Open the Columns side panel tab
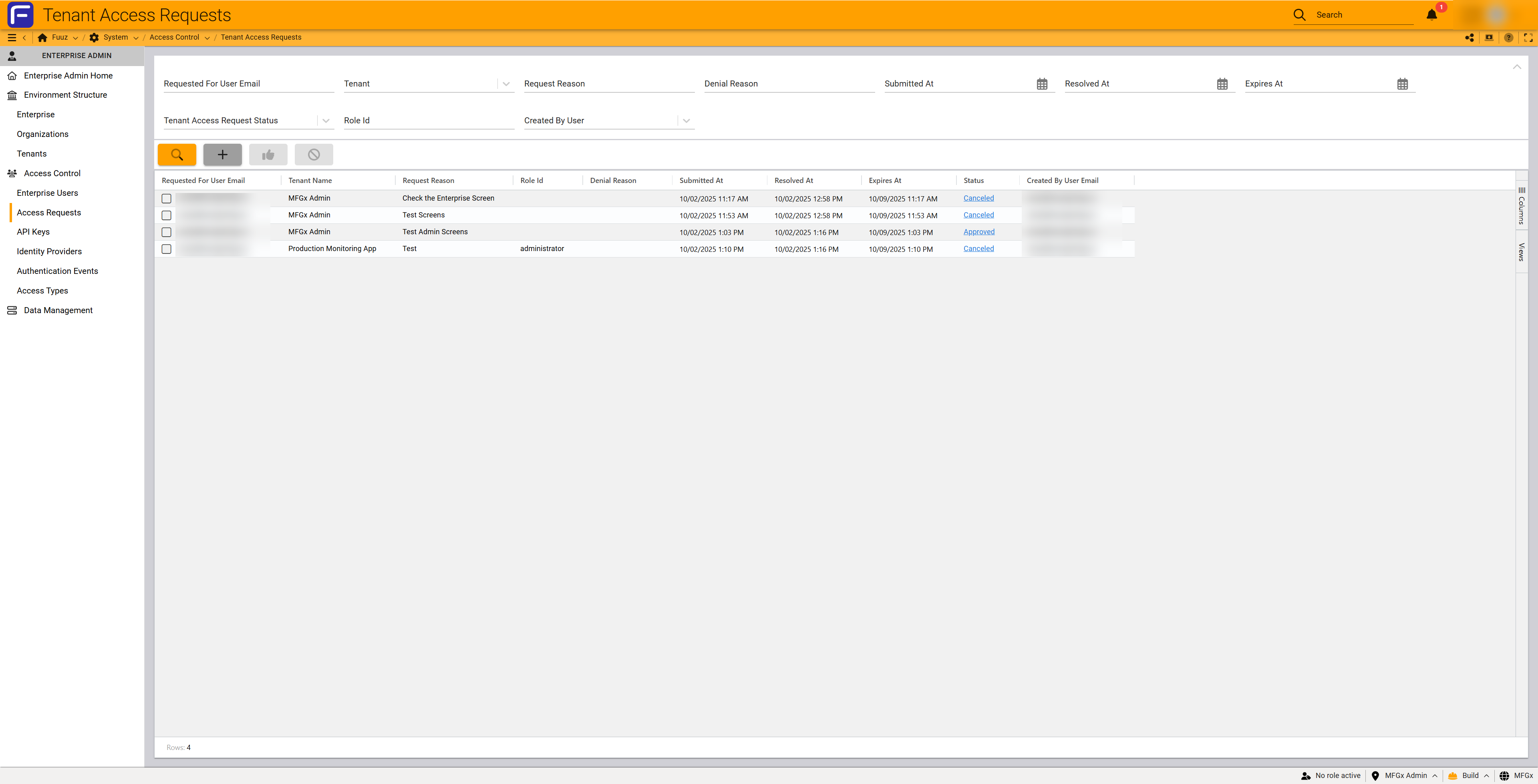 coord(1521,205)
